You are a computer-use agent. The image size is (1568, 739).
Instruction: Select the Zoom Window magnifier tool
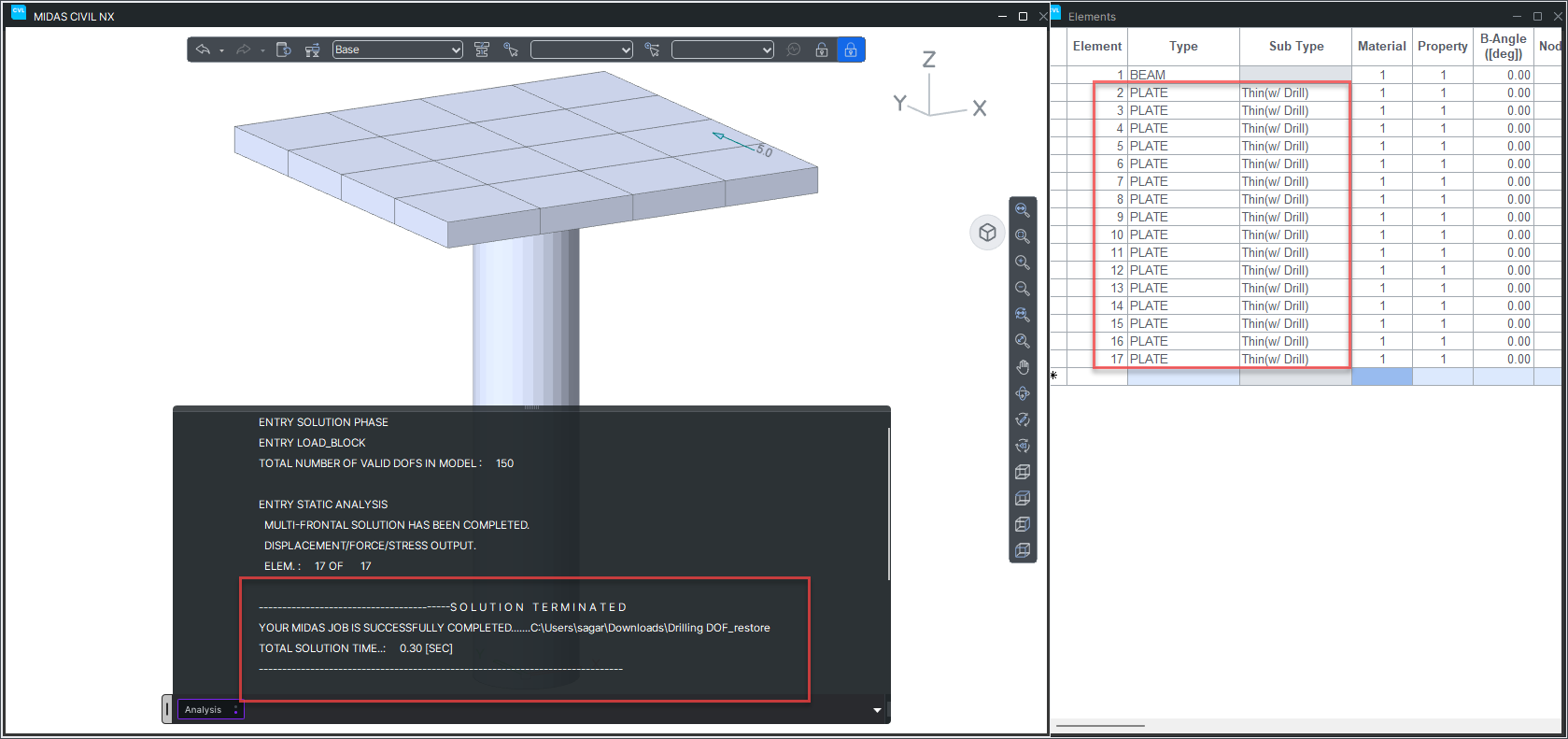1023,236
